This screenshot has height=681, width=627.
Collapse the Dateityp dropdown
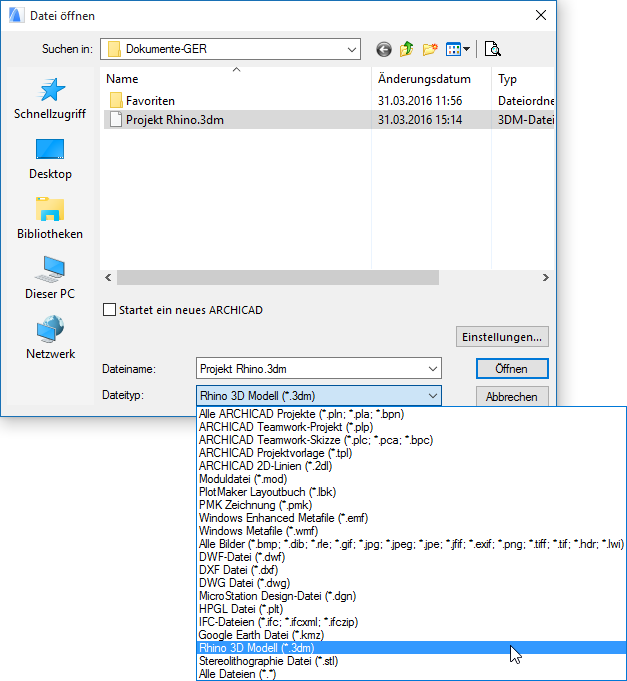point(433,396)
